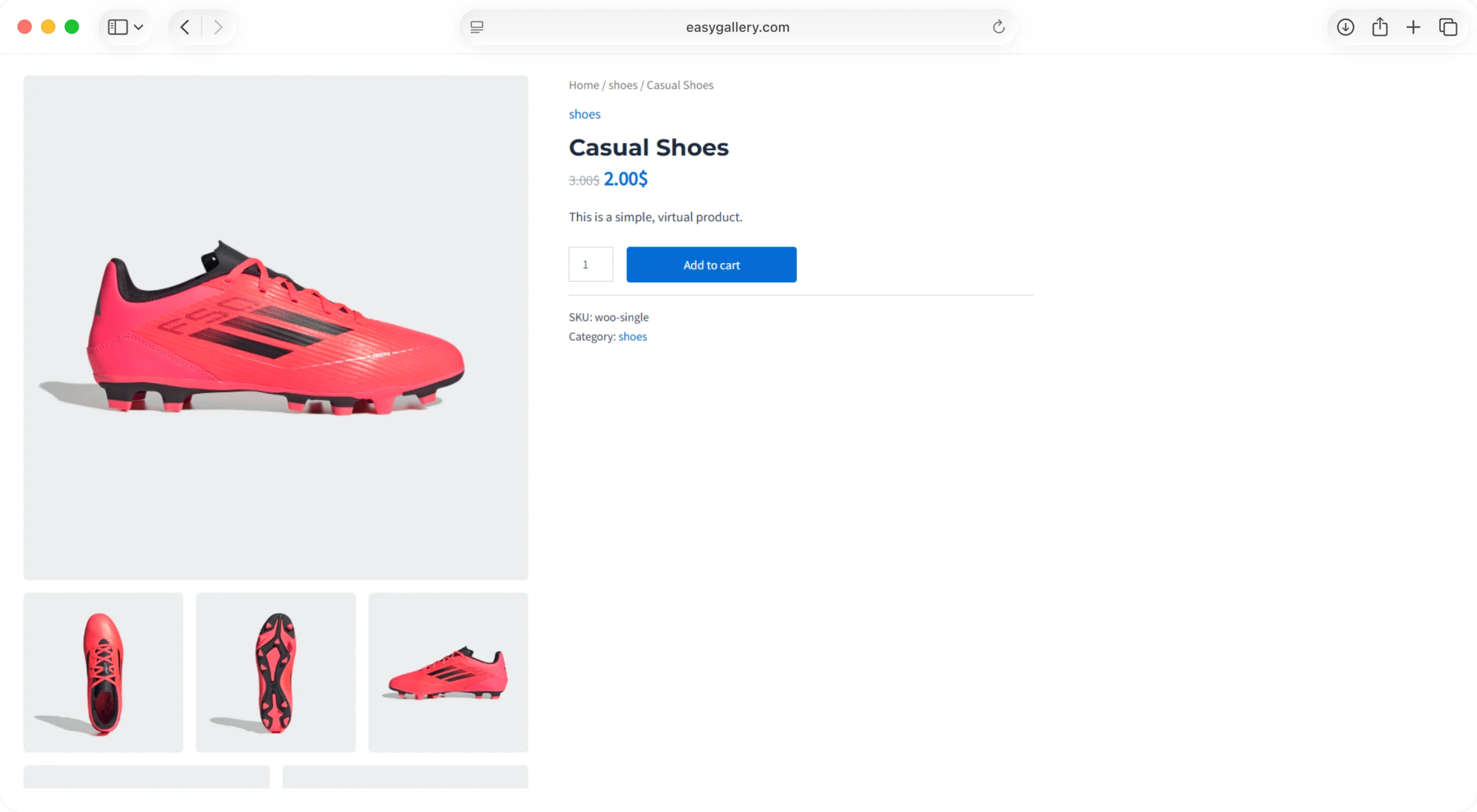Click the Home breadcrumb link
1477x812 pixels.
click(584, 85)
